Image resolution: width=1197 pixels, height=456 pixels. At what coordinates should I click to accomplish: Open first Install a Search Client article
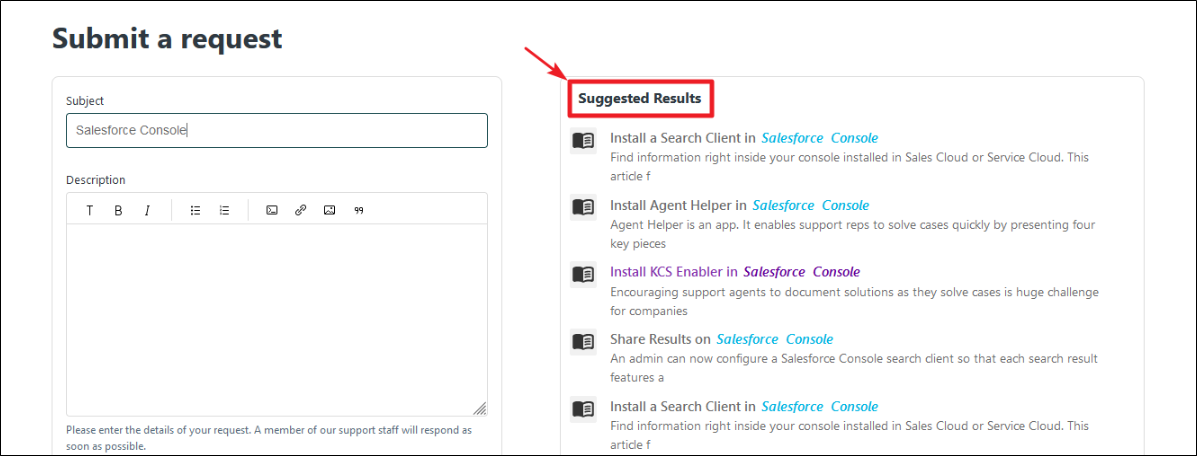743,138
